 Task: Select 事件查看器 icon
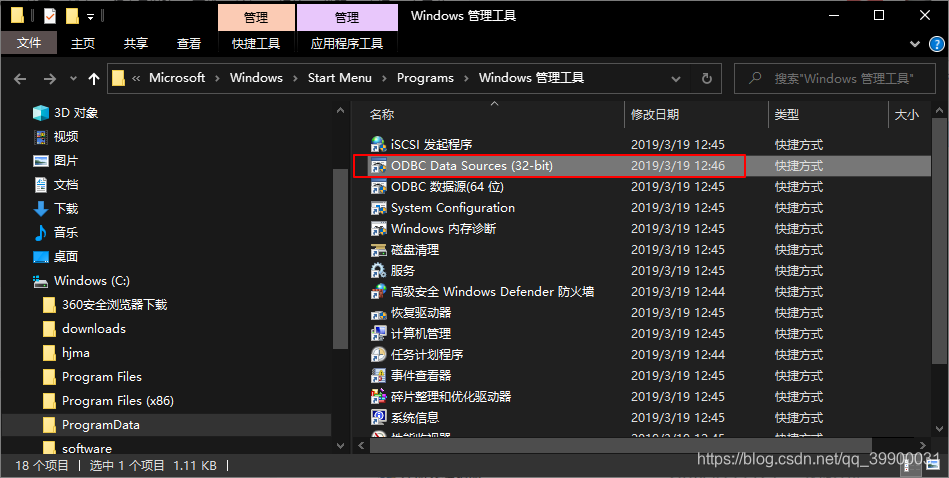coord(378,376)
